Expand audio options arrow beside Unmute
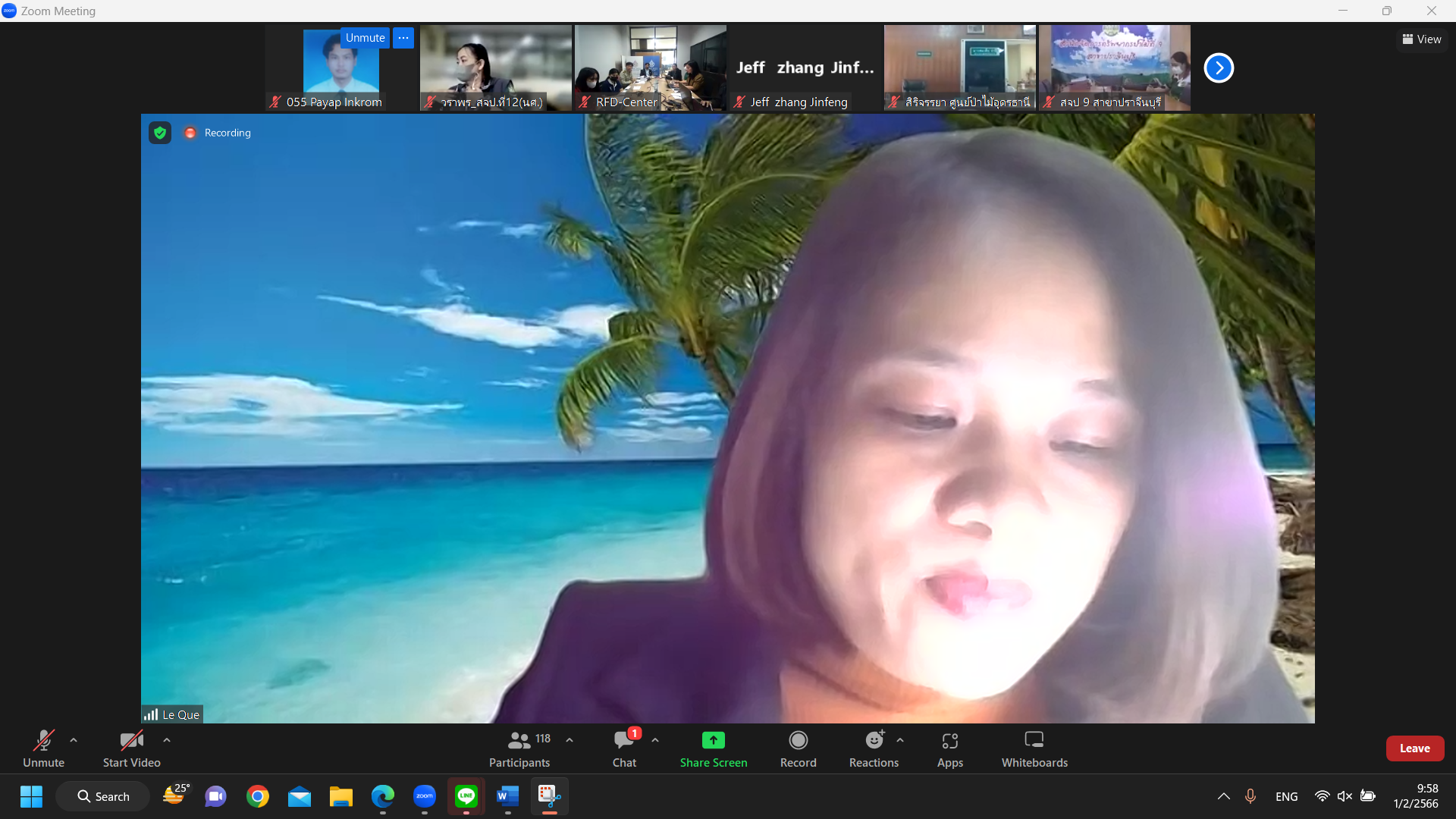This screenshot has width=1456, height=819. [74, 740]
